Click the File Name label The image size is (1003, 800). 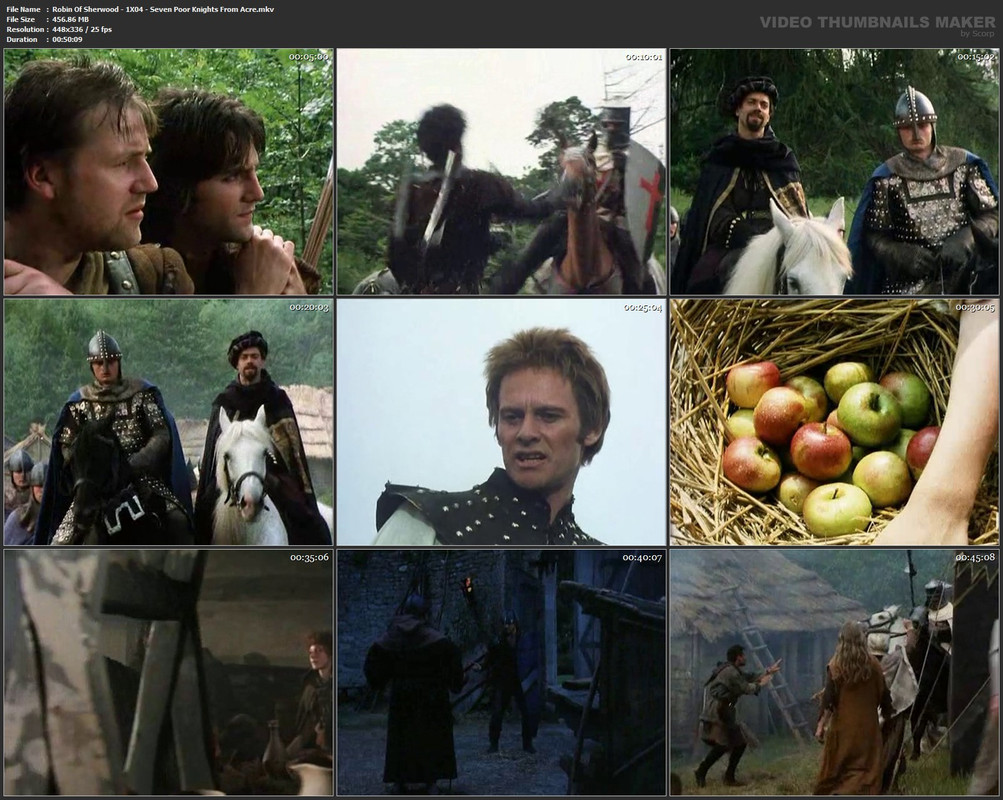pos(23,10)
